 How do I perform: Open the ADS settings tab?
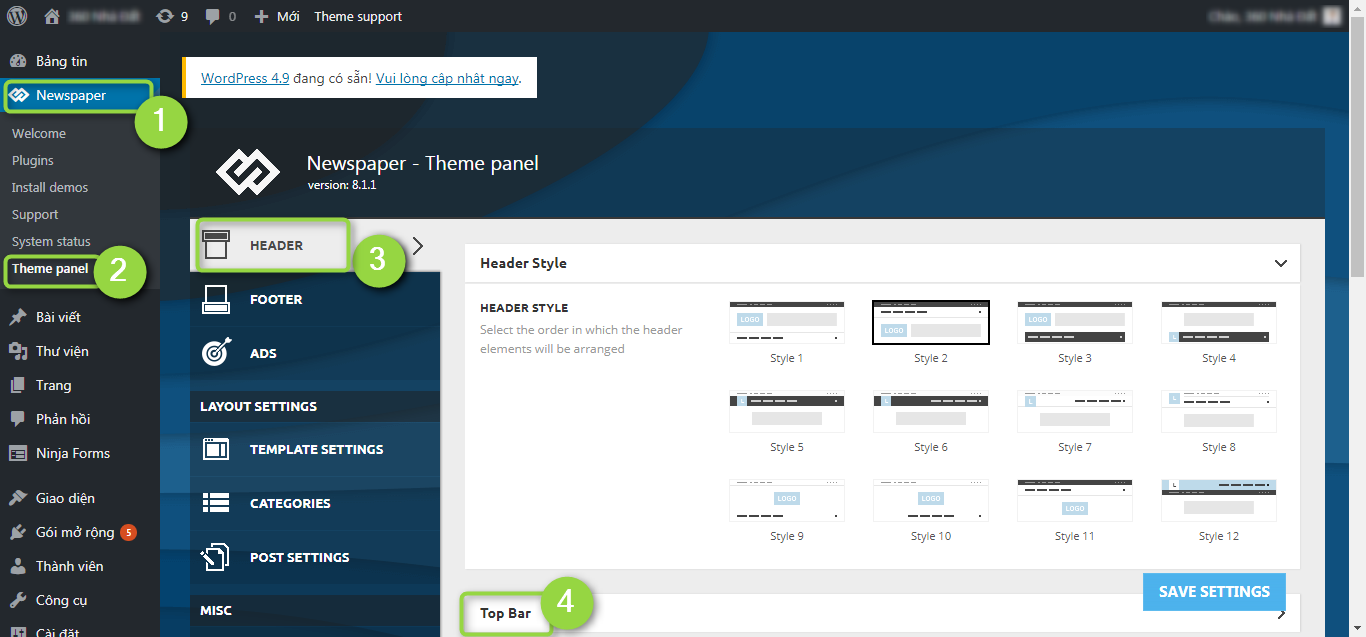[x=315, y=353]
